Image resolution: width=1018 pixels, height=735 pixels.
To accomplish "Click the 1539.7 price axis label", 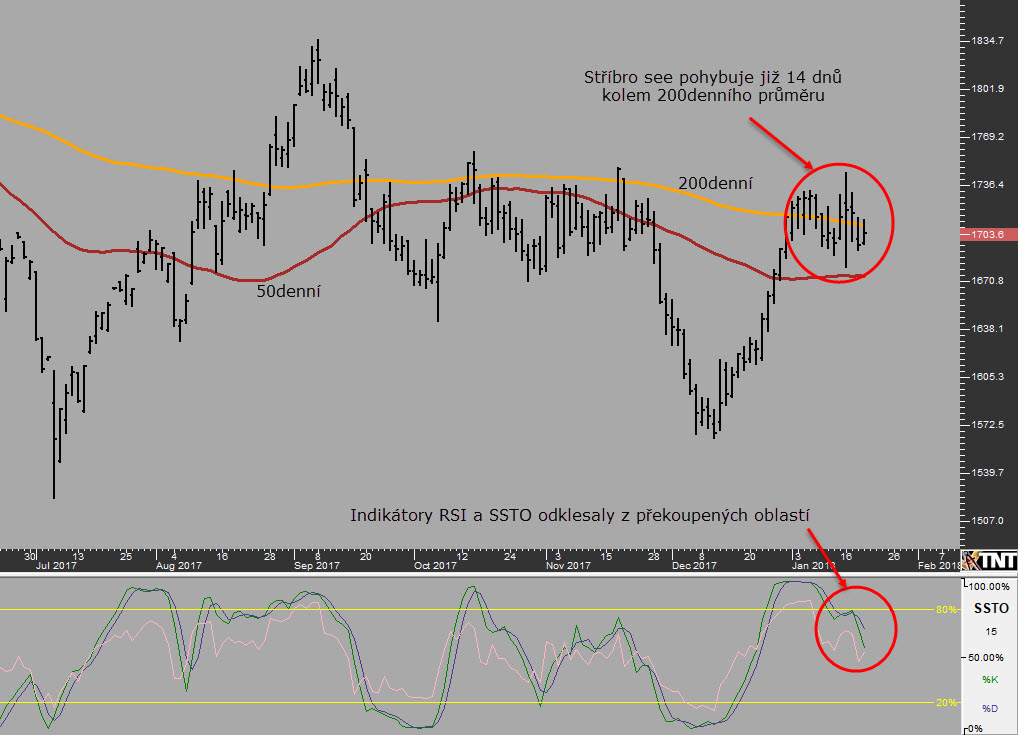I will pyautogui.click(x=987, y=473).
